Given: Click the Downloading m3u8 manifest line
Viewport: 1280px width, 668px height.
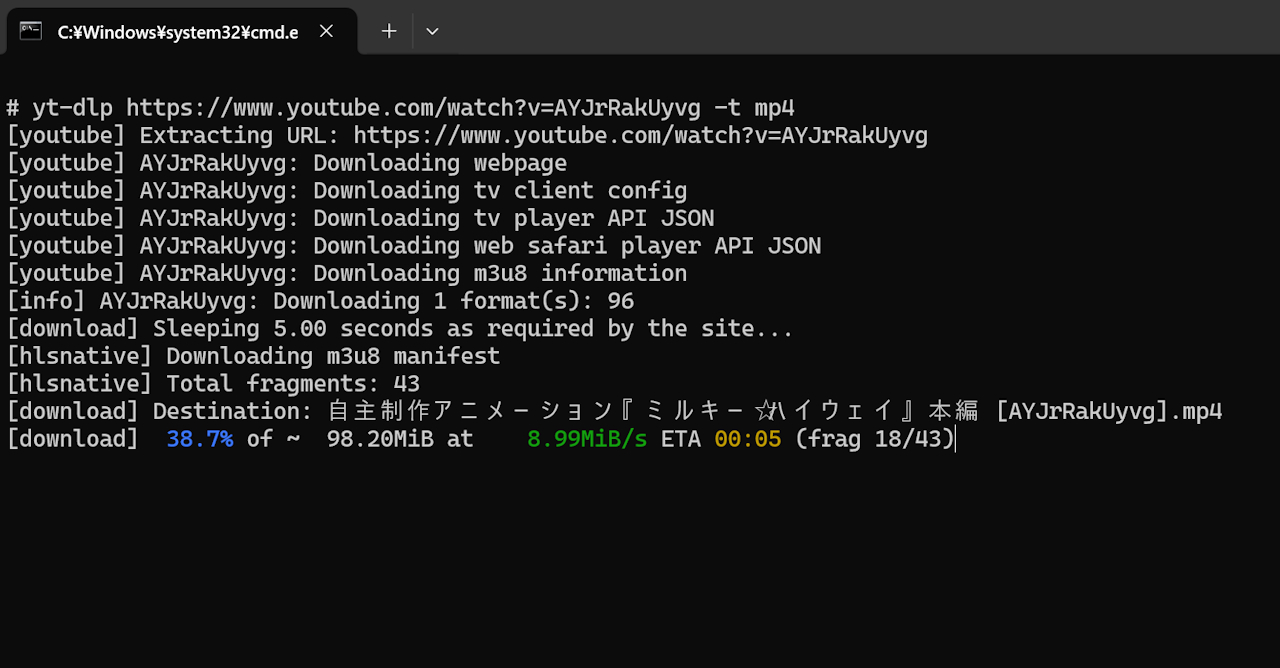Looking at the screenshot, I should [253, 356].
